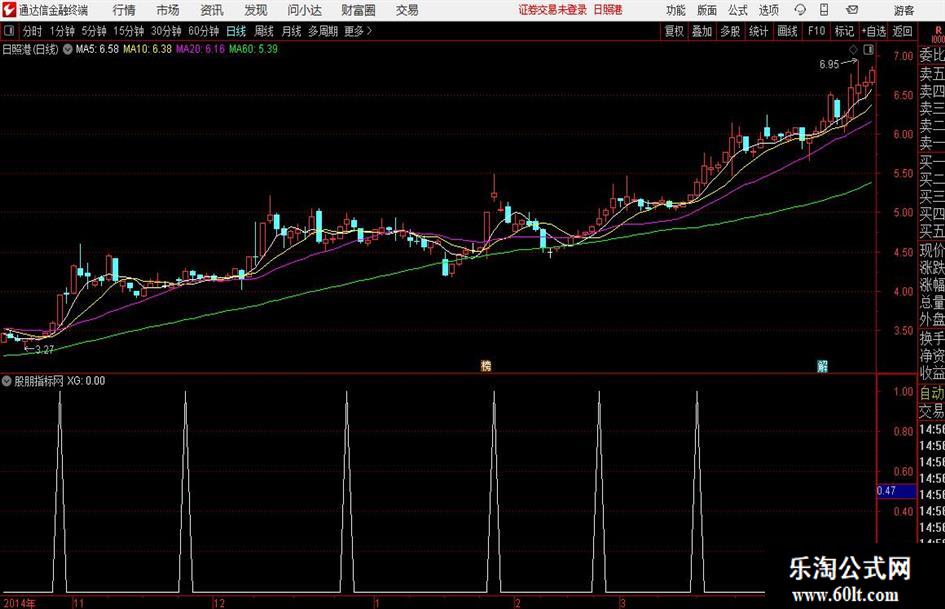Expand 更多 period options
Image resolution: width=945 pixels, height=609 pixels.
pos(359,31)
